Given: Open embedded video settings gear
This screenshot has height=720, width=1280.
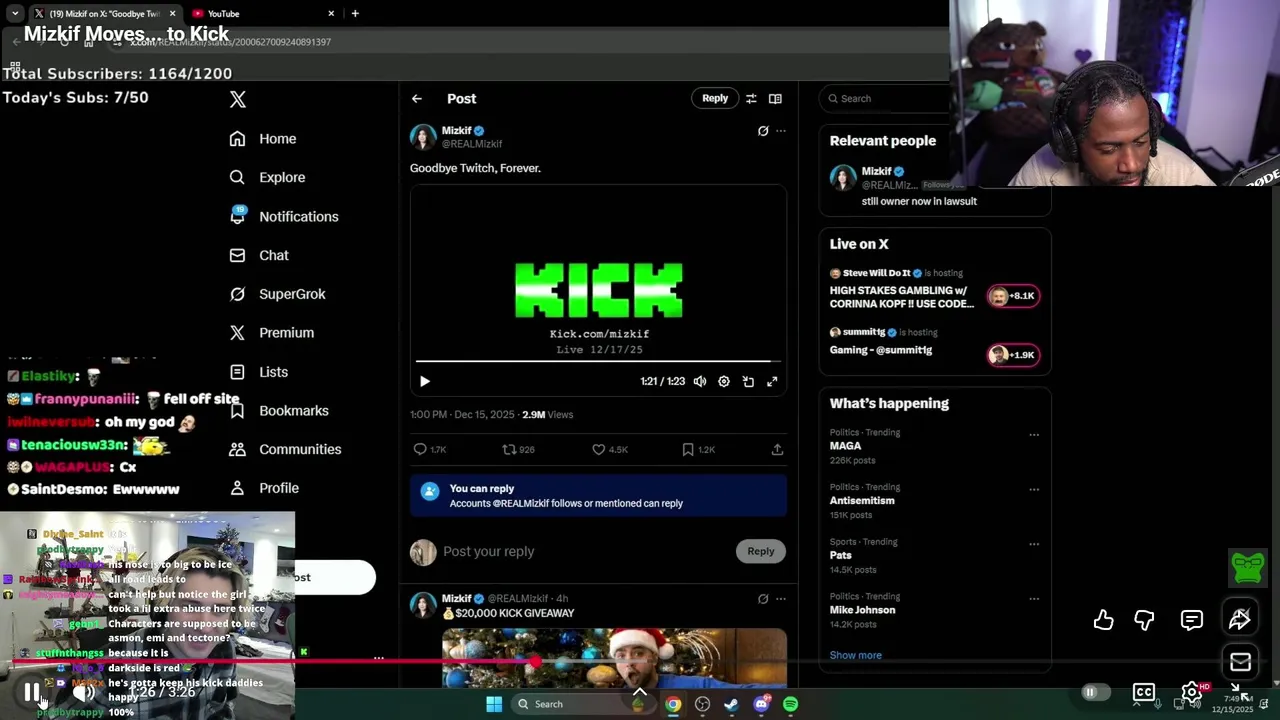Looking at the screenshot, I should (x=724, y=381).
